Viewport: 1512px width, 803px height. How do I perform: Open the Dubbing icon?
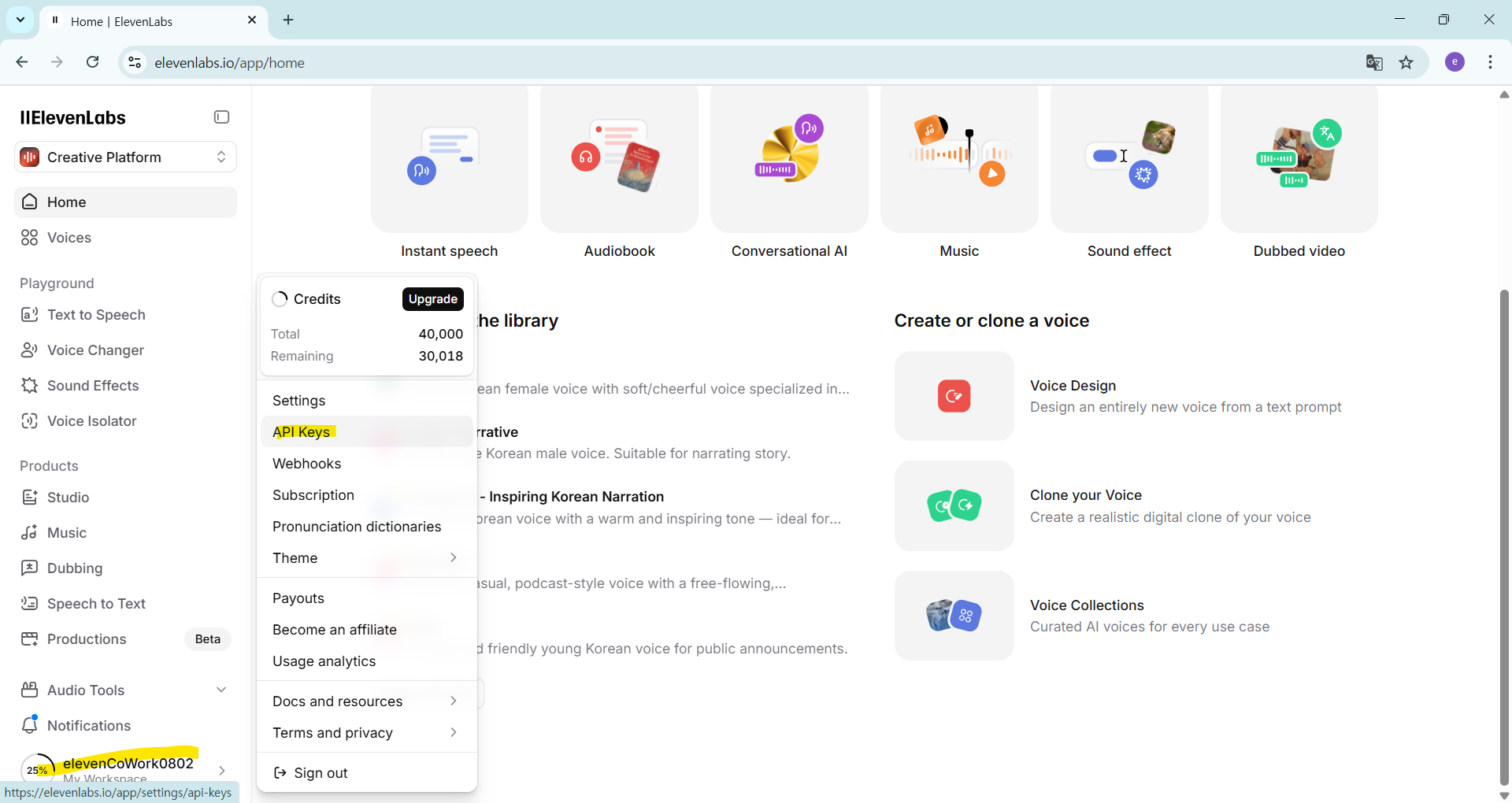(30, 568)
